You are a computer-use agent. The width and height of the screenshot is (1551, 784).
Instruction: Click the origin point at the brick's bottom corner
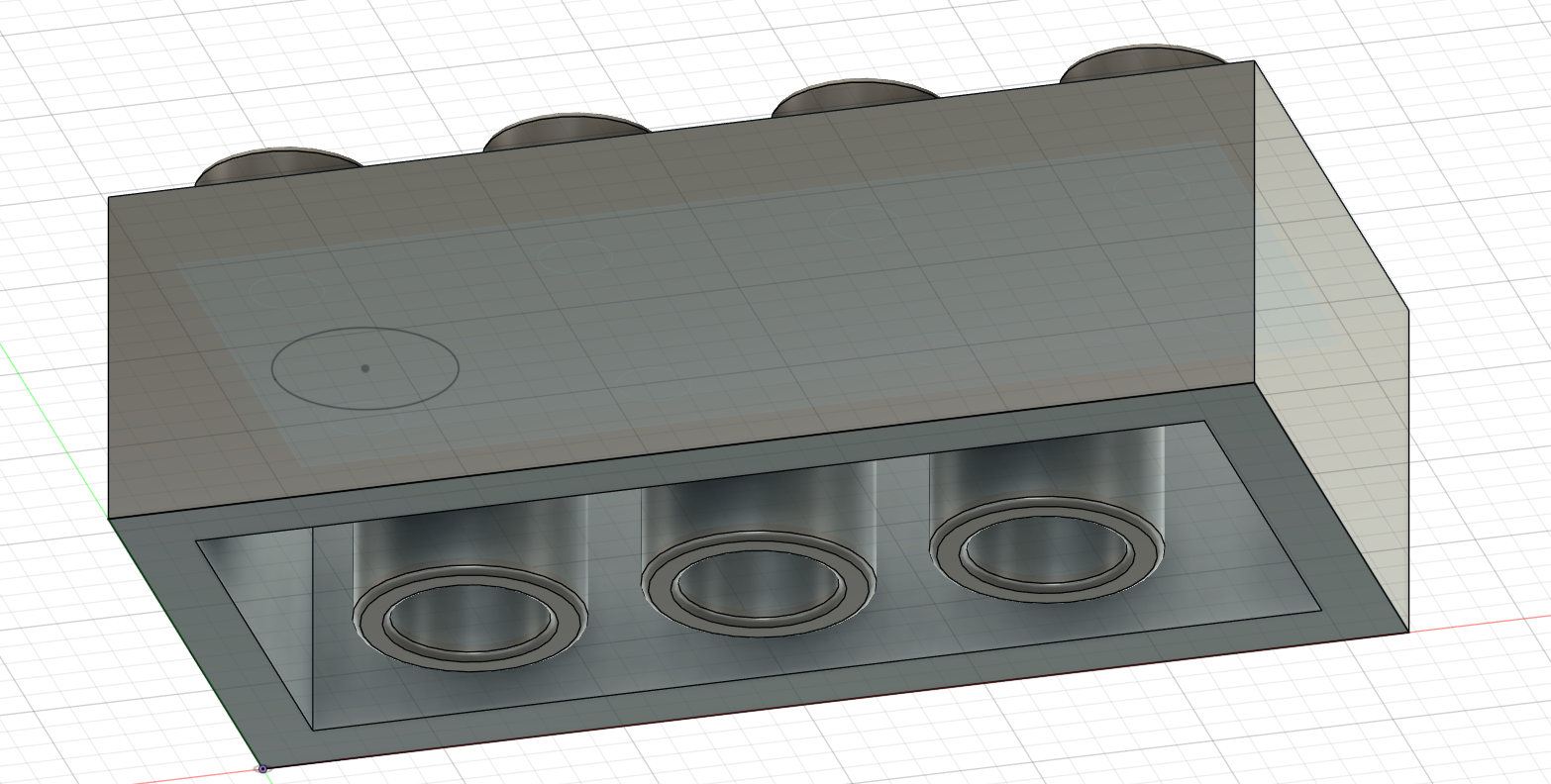pyautogui.click(x=262, y=768)
